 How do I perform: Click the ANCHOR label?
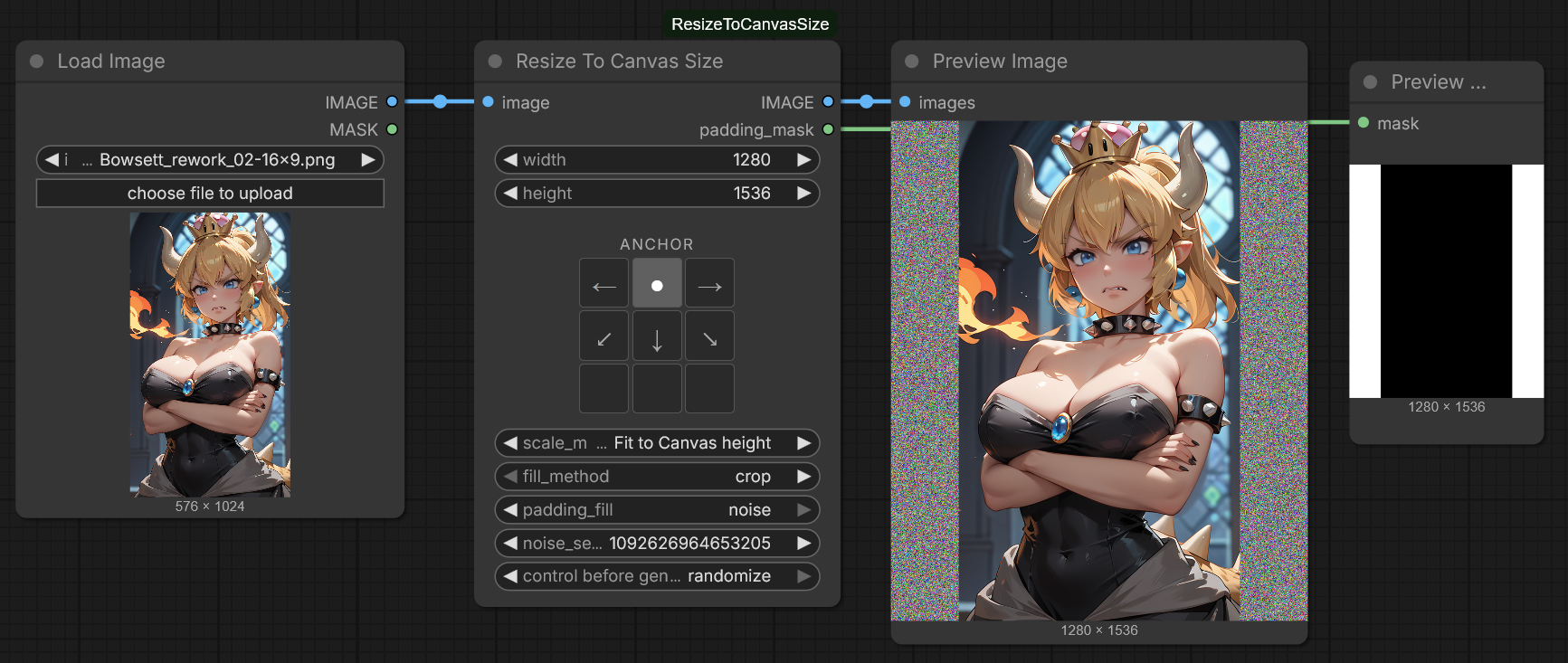click(x=657, y=244)
